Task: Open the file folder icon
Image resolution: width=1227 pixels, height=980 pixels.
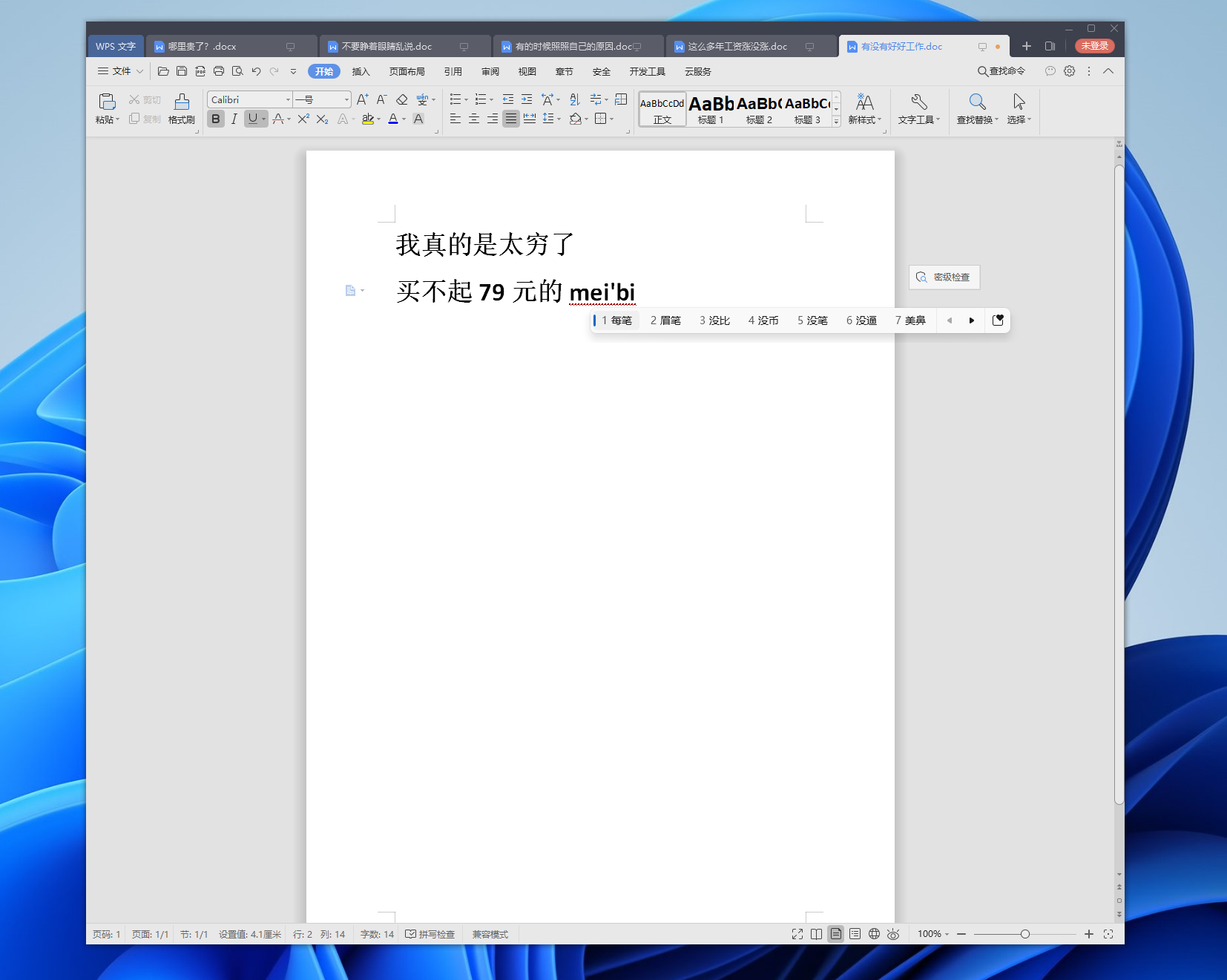Action: pos(163,71)
